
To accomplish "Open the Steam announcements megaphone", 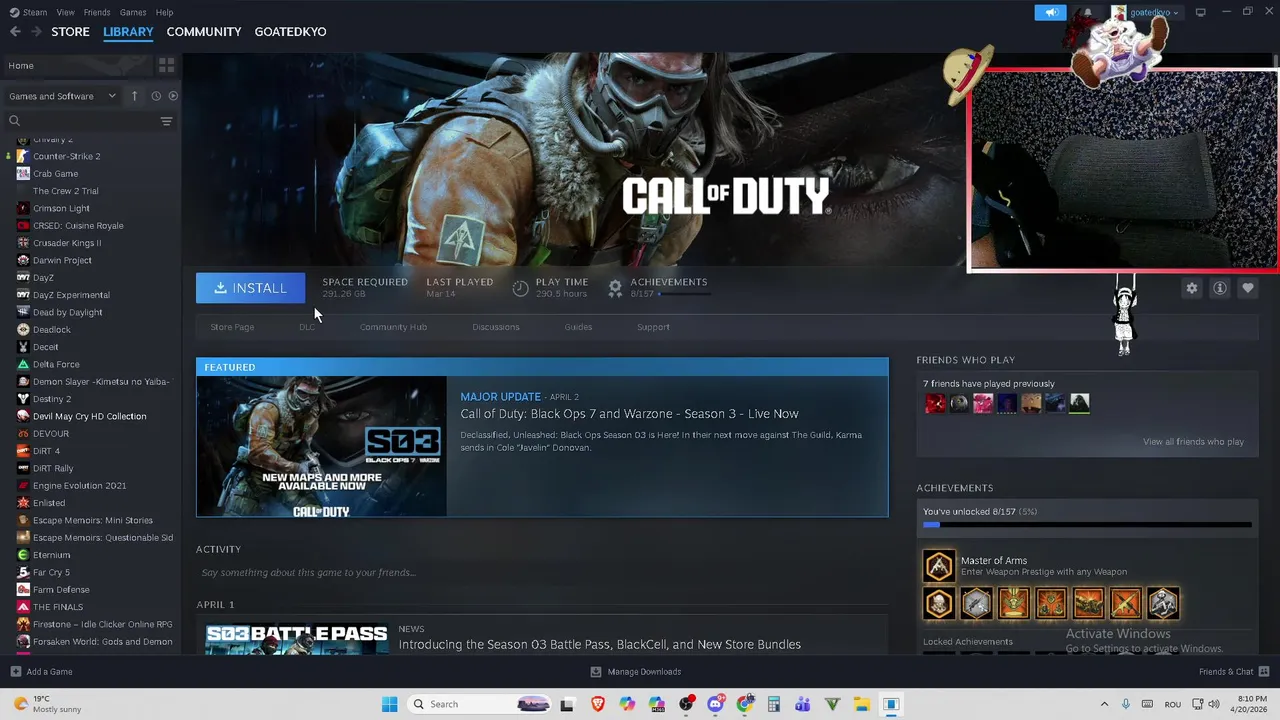I will [x=1050, y=12].
